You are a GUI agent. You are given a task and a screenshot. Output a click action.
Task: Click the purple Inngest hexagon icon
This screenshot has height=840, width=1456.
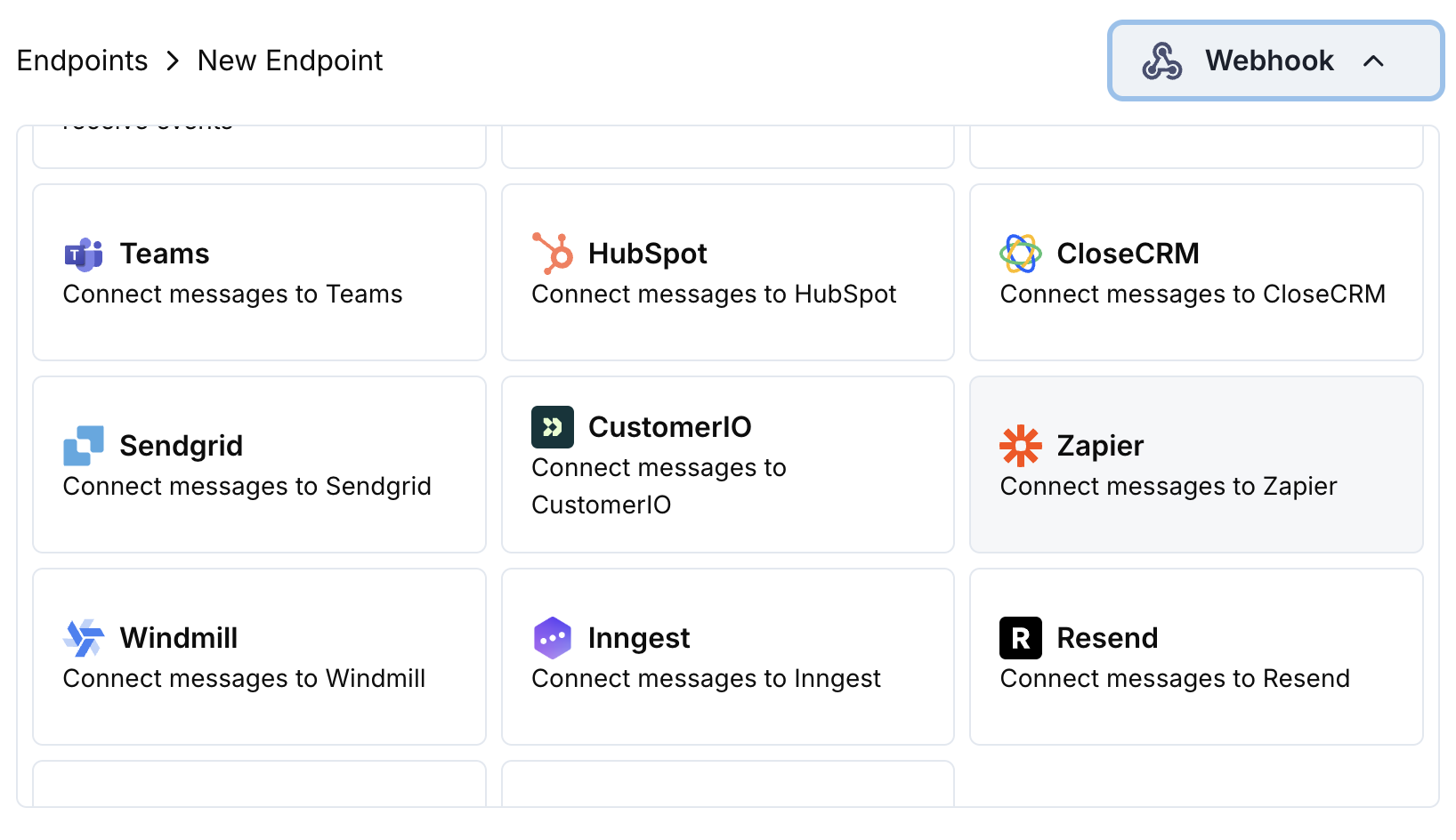[552, 638]
